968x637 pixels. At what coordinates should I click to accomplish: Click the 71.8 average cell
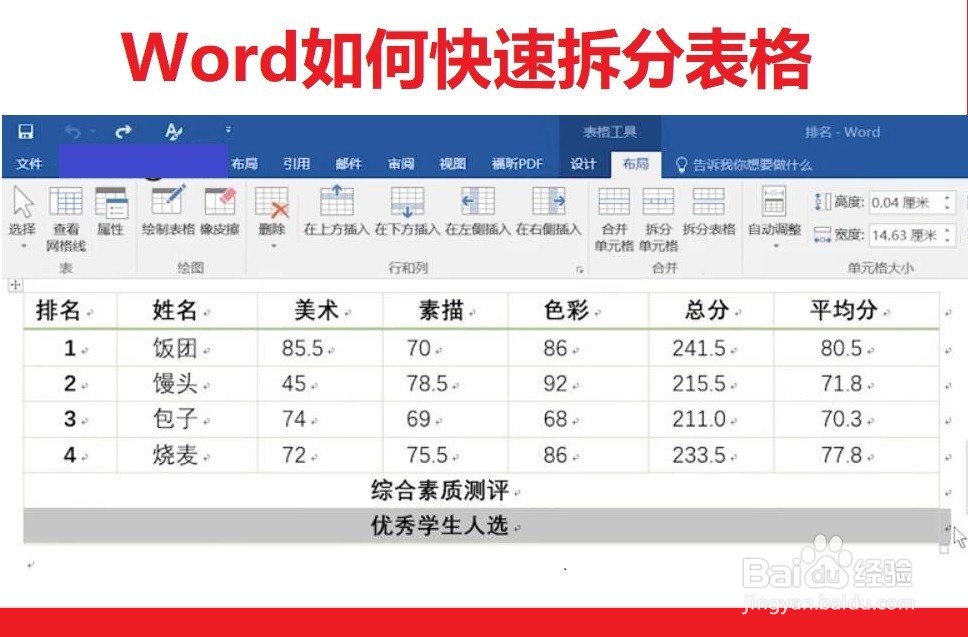pyautogui.click(x=856, y=384)
